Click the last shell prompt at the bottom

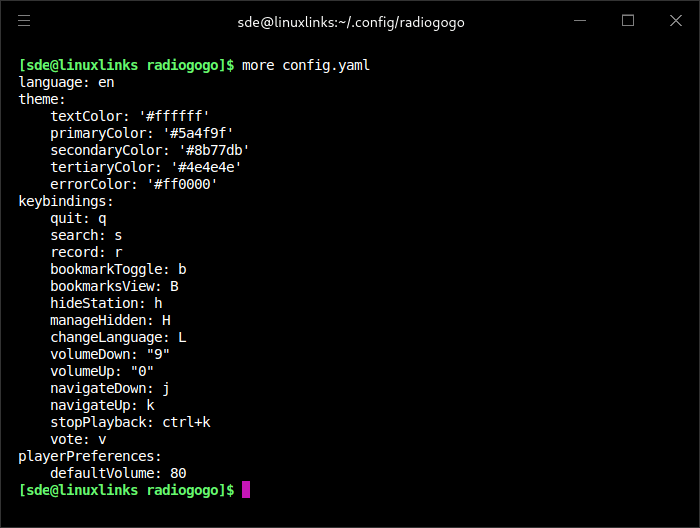coord(126,490)
